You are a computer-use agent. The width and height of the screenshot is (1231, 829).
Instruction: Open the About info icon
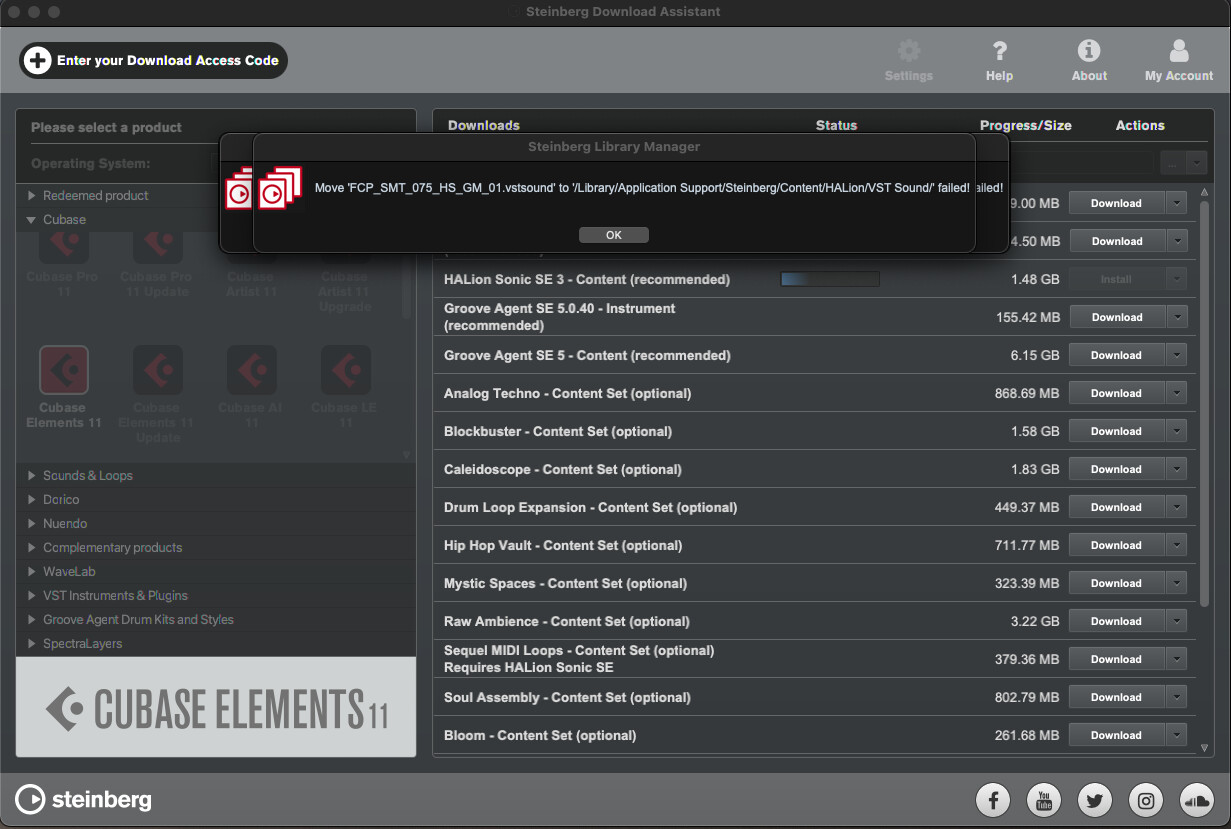(1089, 51)
